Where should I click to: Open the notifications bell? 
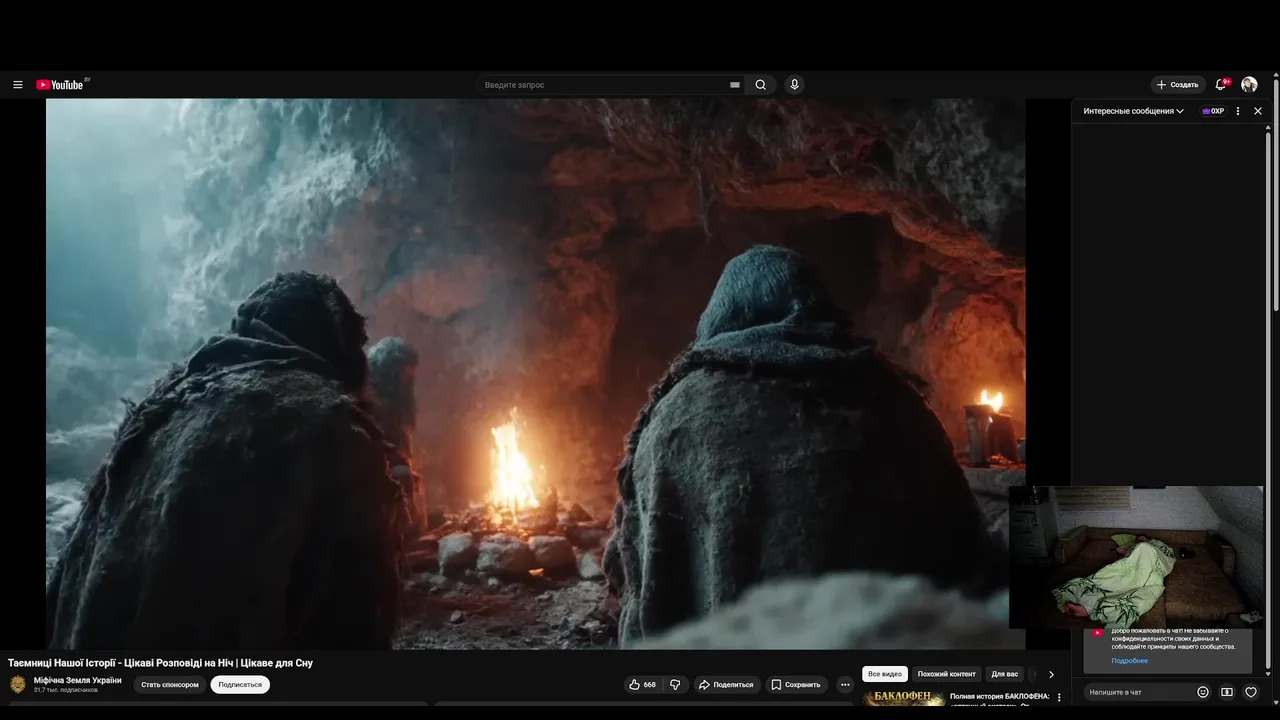(x=1221, y=85)
